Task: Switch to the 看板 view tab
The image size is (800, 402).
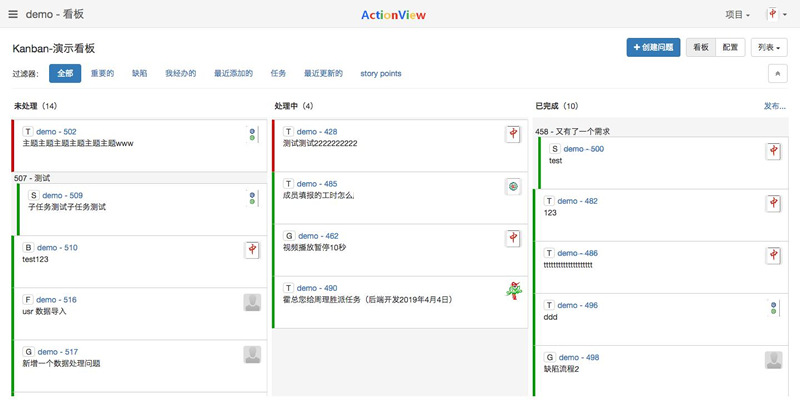Action: (700, 47)
